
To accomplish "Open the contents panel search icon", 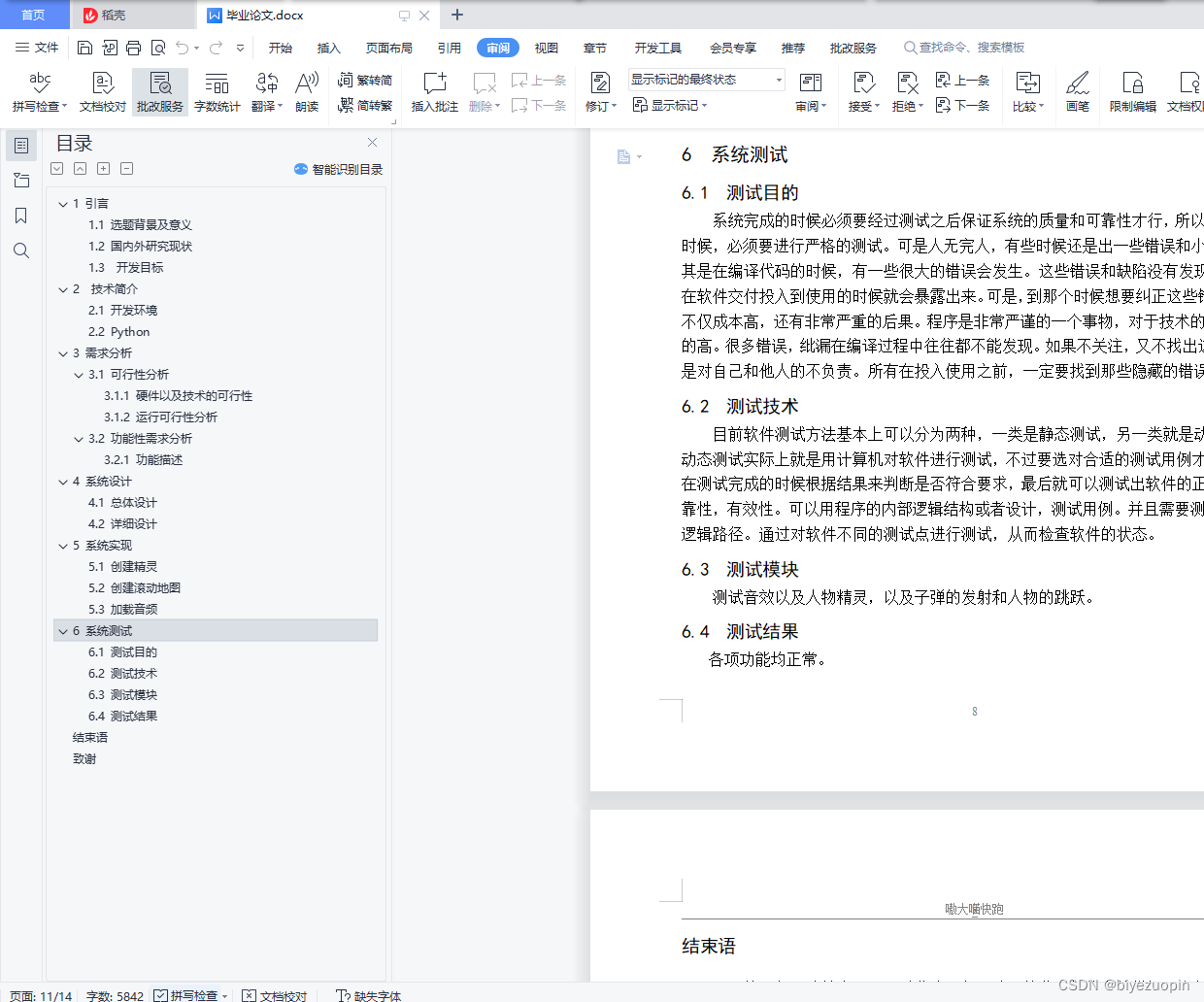I will coord(21,250).
